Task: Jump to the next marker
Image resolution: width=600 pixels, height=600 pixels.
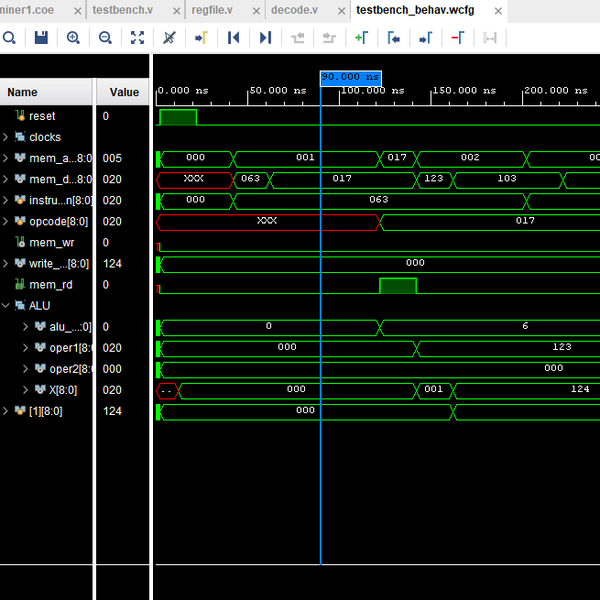Action: coord(426,38)
